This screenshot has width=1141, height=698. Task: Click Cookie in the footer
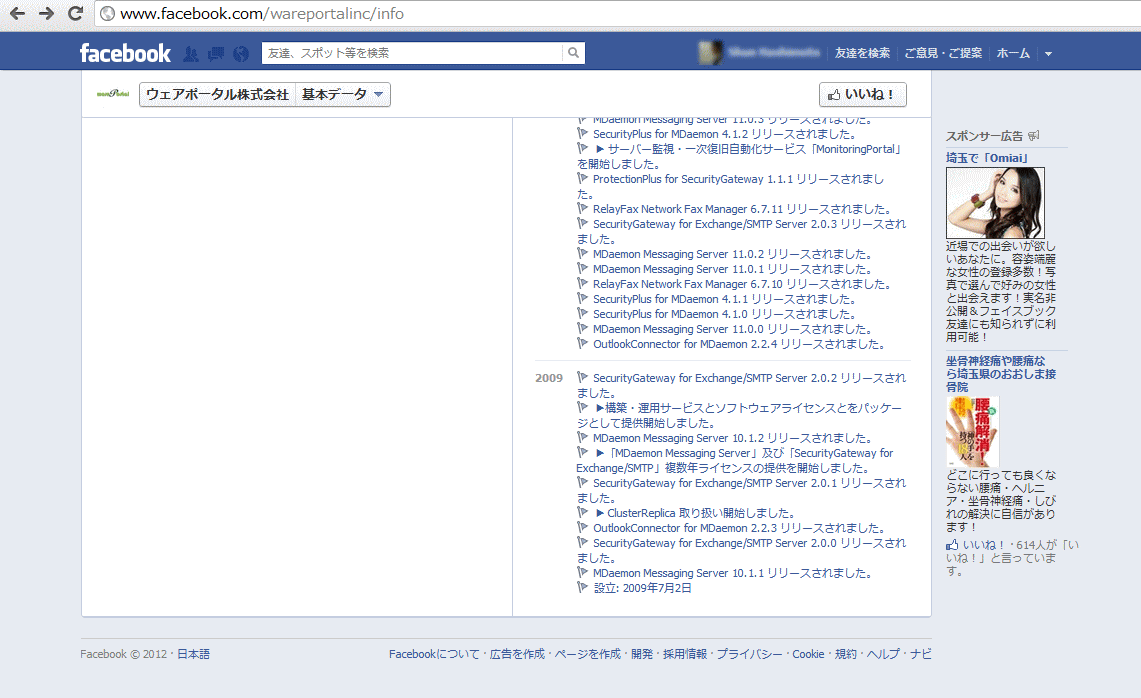808,654
